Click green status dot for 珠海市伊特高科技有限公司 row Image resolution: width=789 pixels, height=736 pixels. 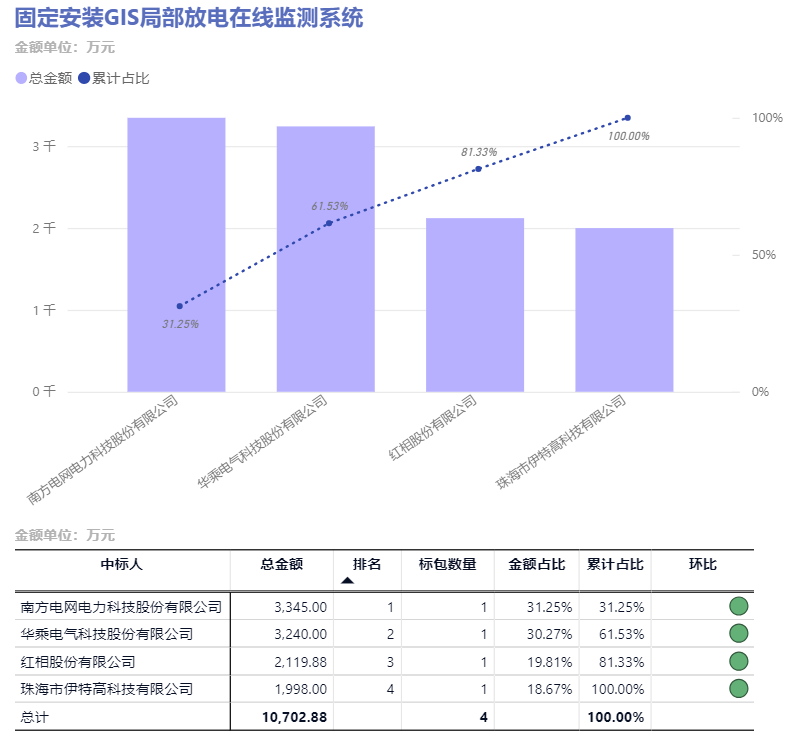click(738, 688)
